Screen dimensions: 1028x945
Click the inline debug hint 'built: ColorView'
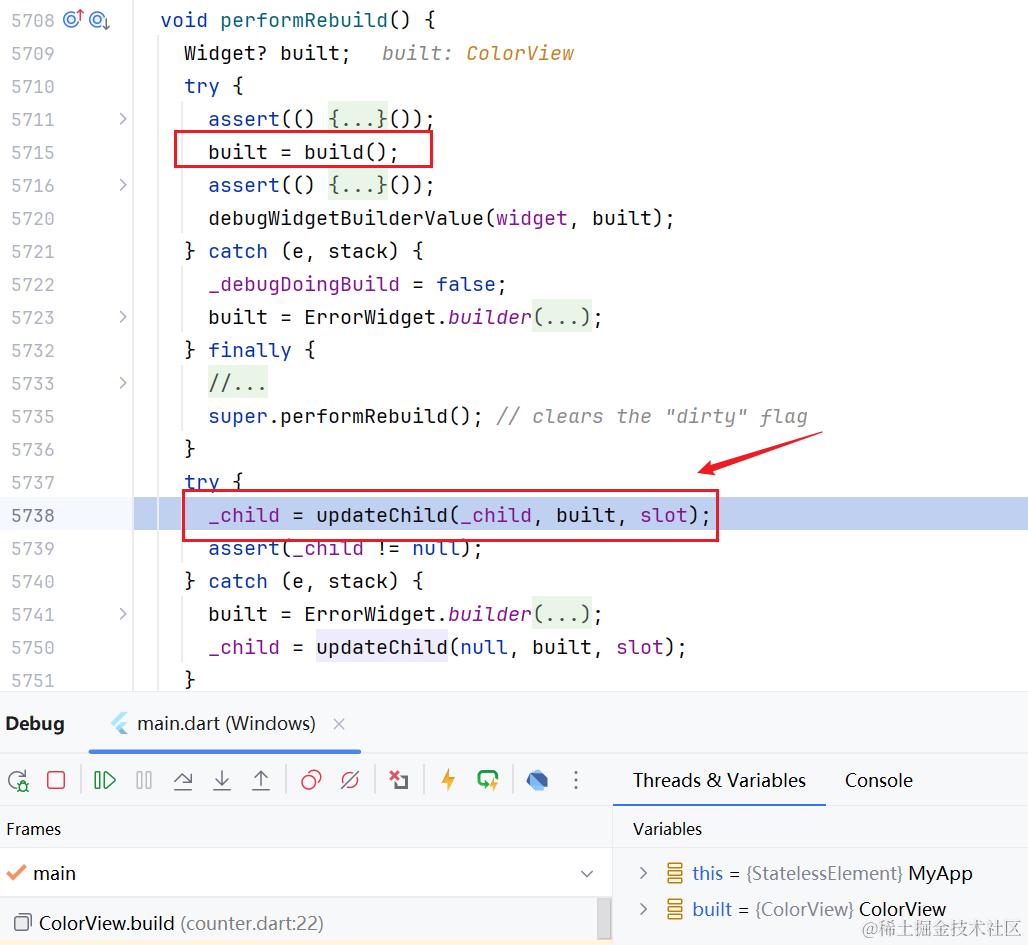[478, 53]
